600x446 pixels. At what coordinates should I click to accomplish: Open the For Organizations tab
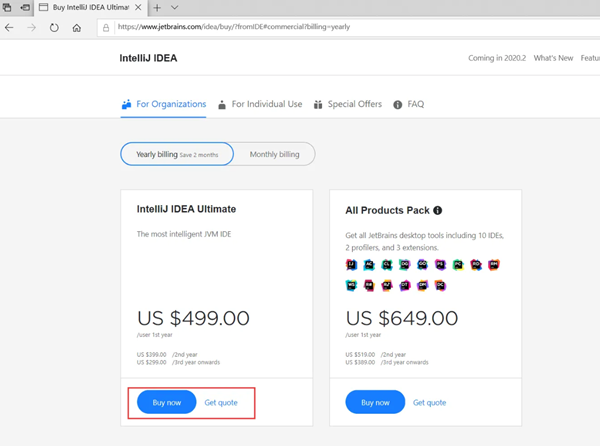163,104
